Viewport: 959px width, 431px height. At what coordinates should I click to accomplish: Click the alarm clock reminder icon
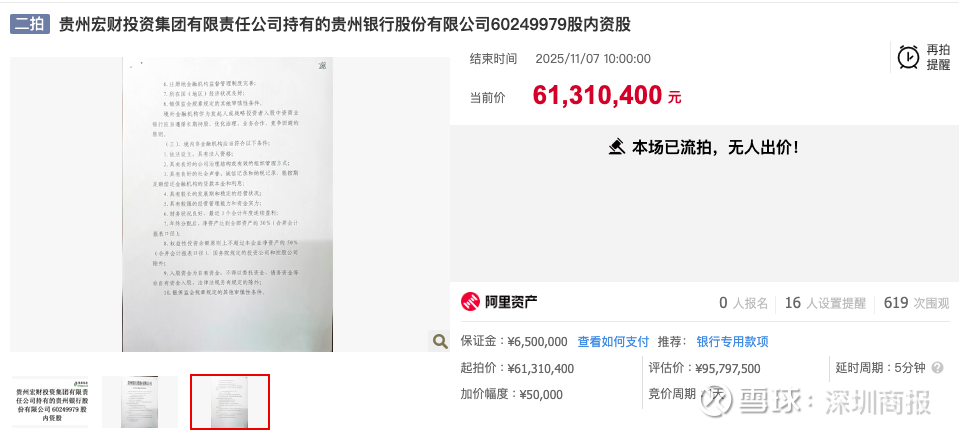coord(908,57)
